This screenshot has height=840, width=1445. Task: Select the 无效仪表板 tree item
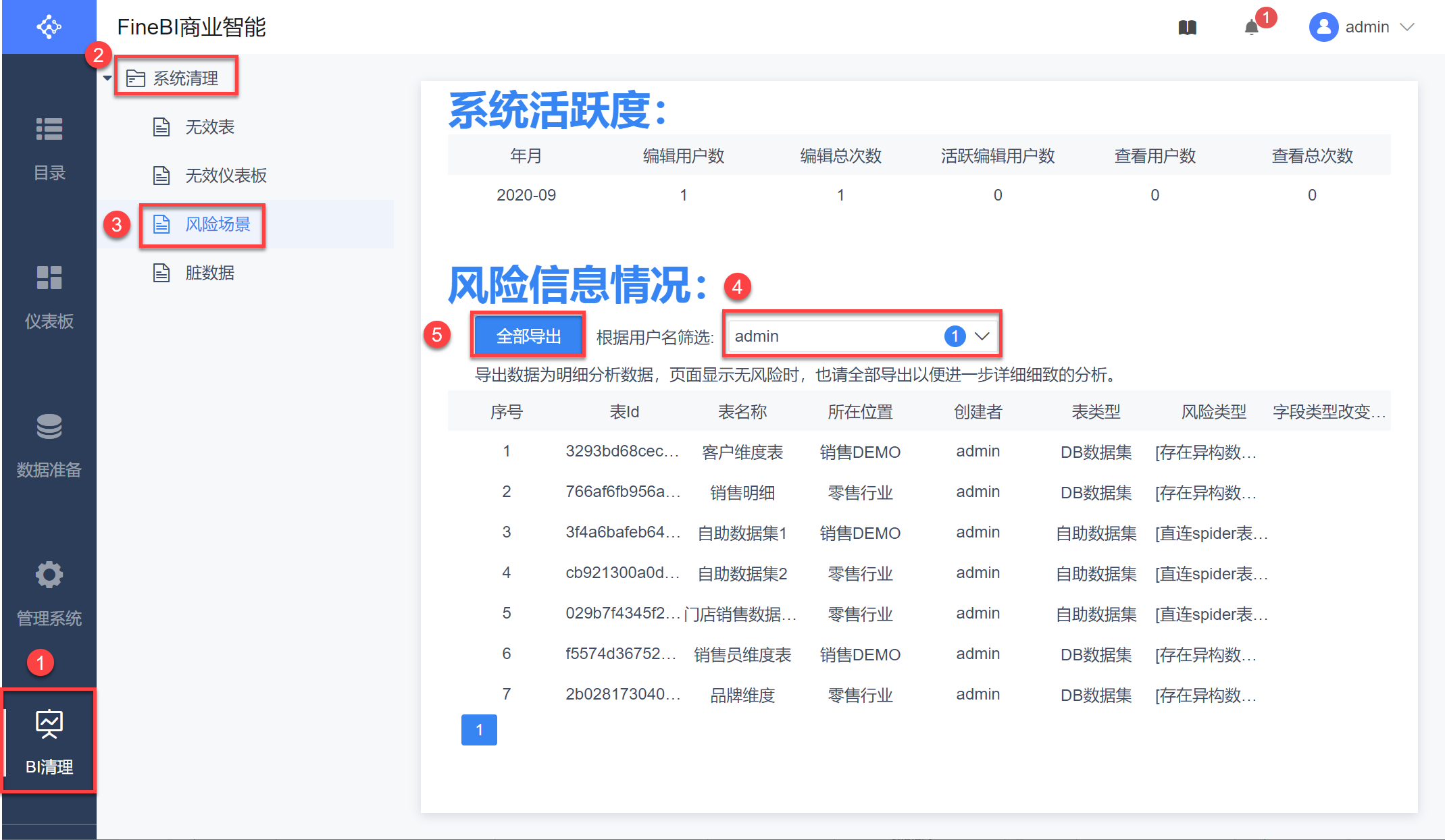[226, 176]
